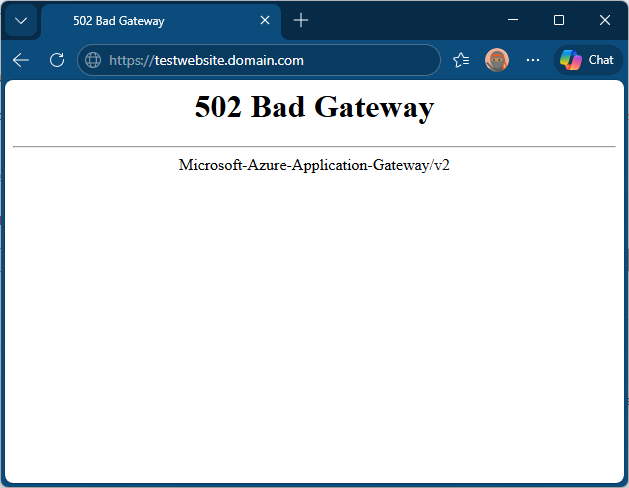Viewport: 629px width, 488px height.
Task: Go back to the previous page
Action: 21,60
